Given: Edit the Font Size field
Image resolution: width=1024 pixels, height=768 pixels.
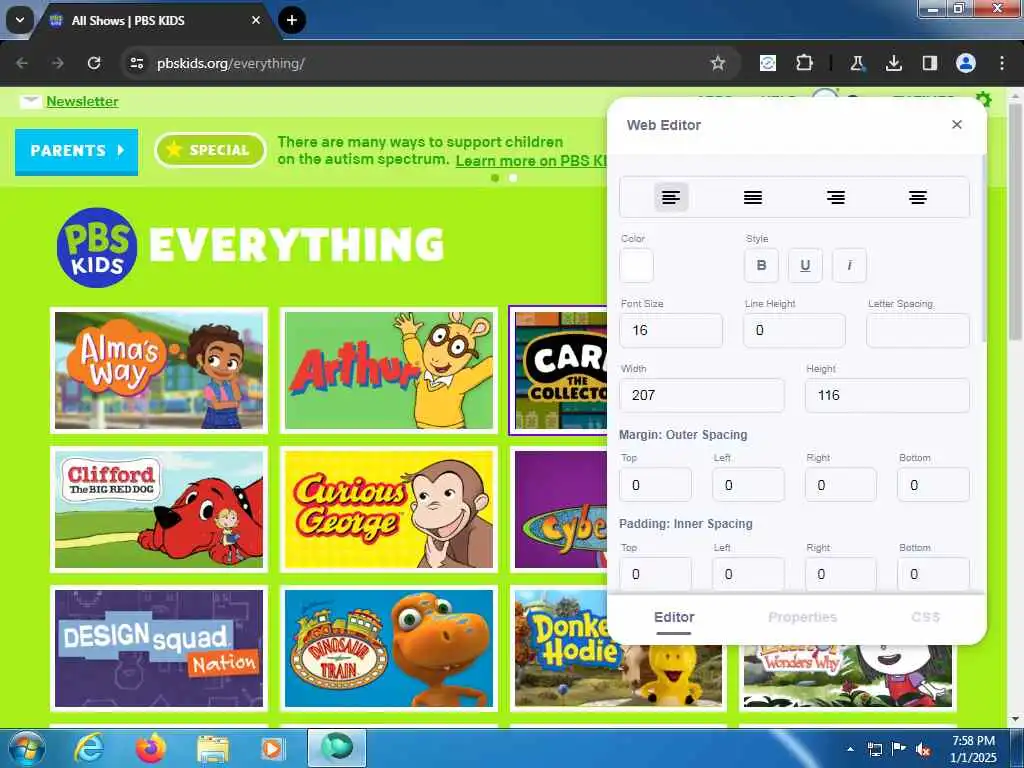Looking at the screenshot, I should pos(671,330).
